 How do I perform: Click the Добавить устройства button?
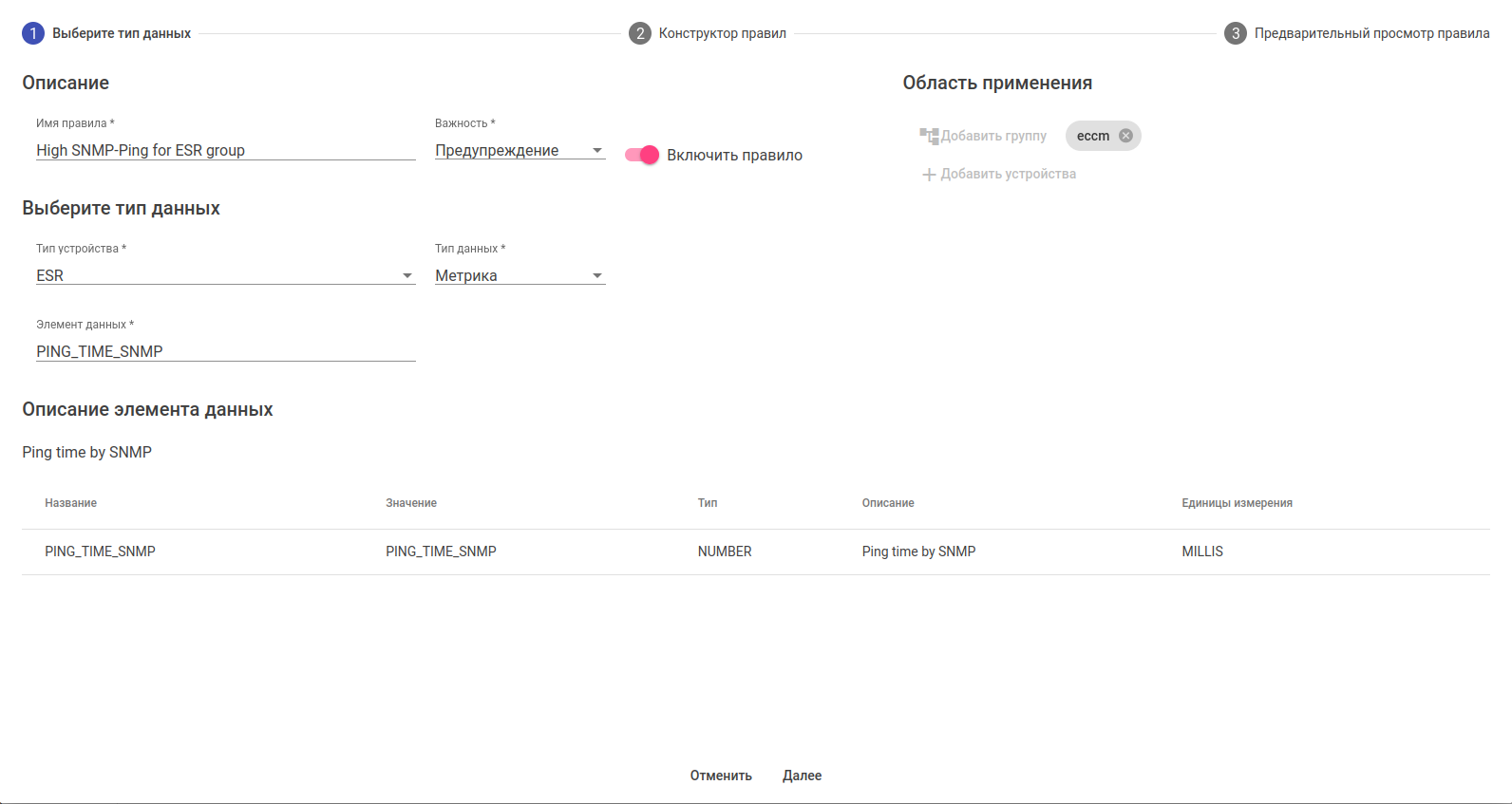tap(1008, 174)
